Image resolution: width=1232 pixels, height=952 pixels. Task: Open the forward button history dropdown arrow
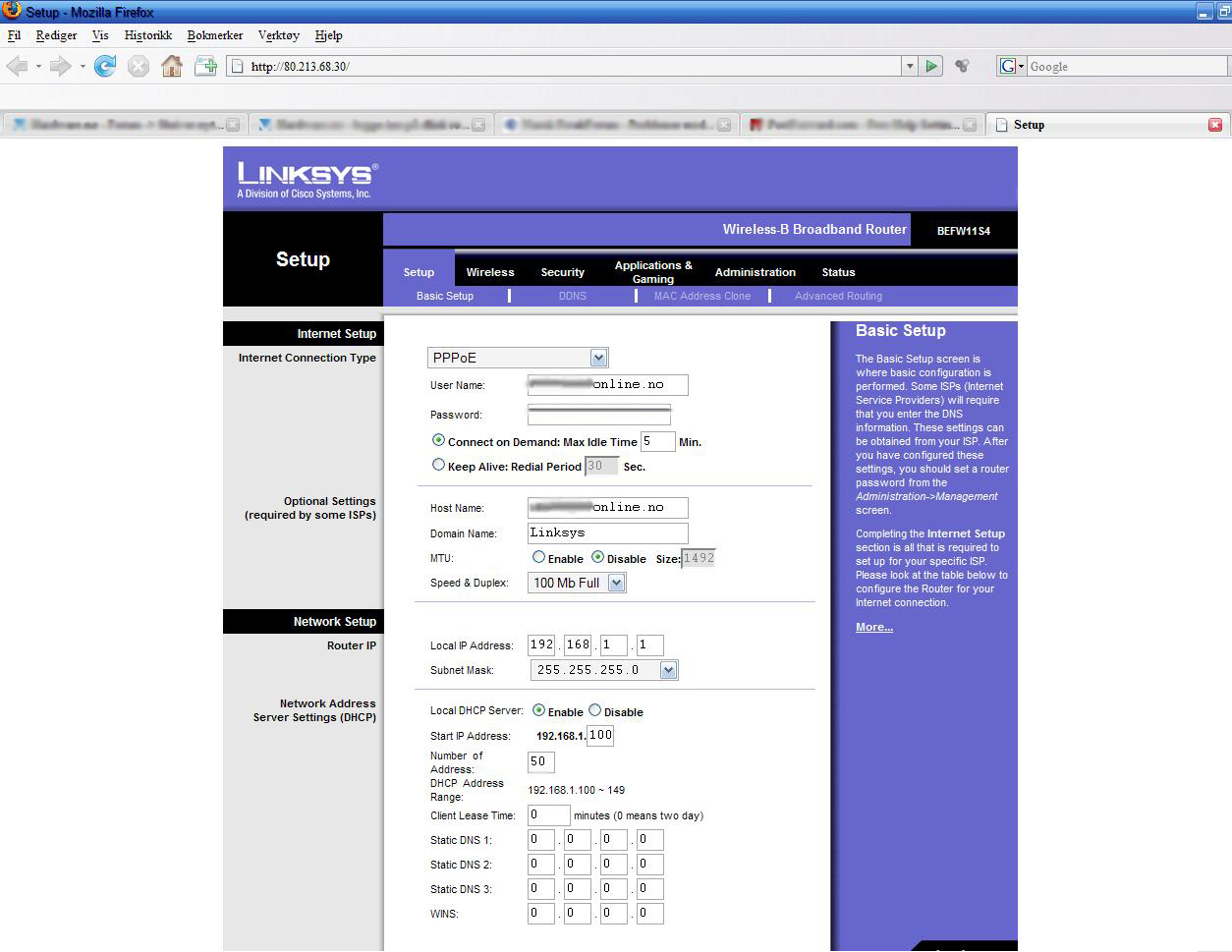pyautogui.click(x=83, y=66)
